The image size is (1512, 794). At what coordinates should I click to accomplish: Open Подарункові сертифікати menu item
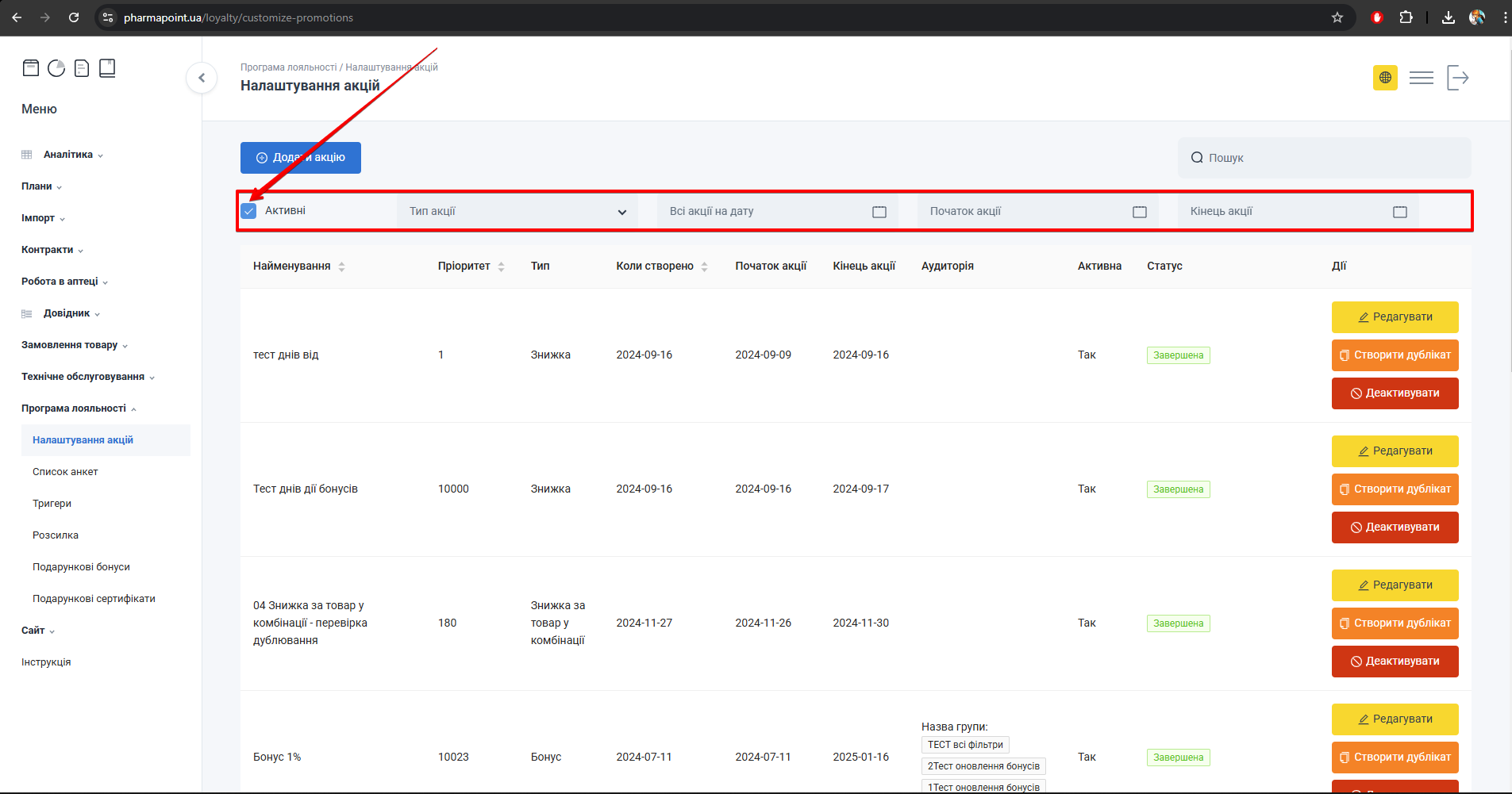94,599
